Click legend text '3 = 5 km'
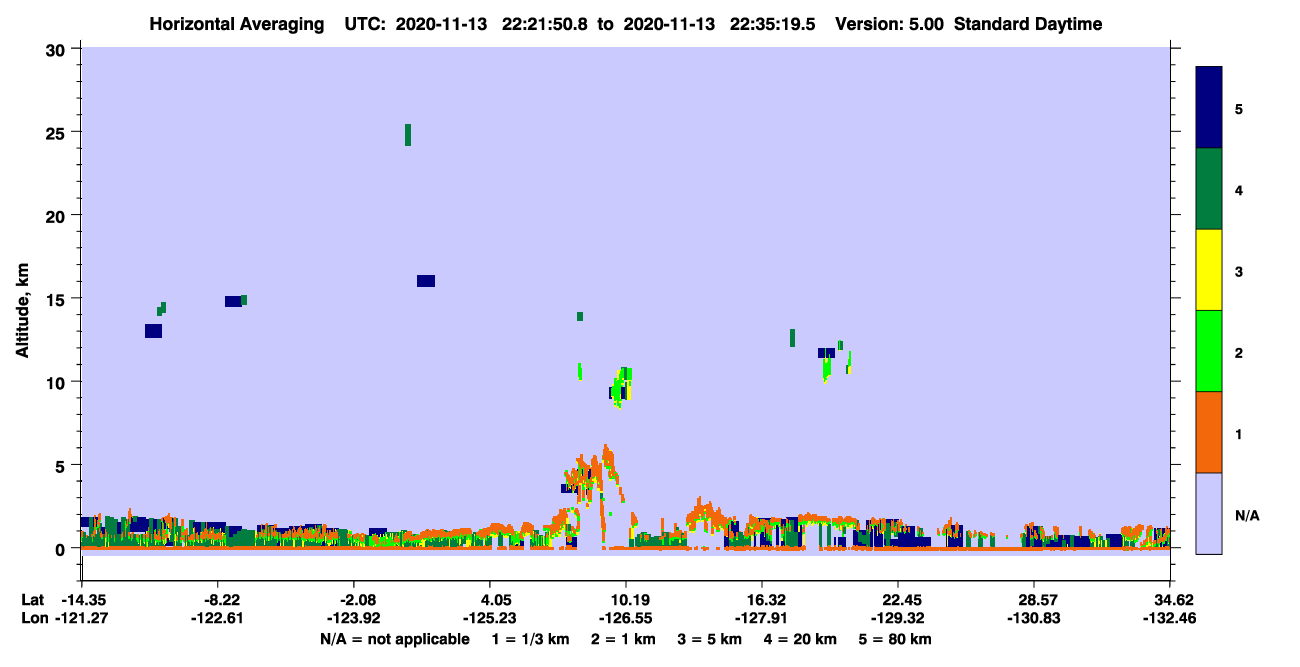 710,639
